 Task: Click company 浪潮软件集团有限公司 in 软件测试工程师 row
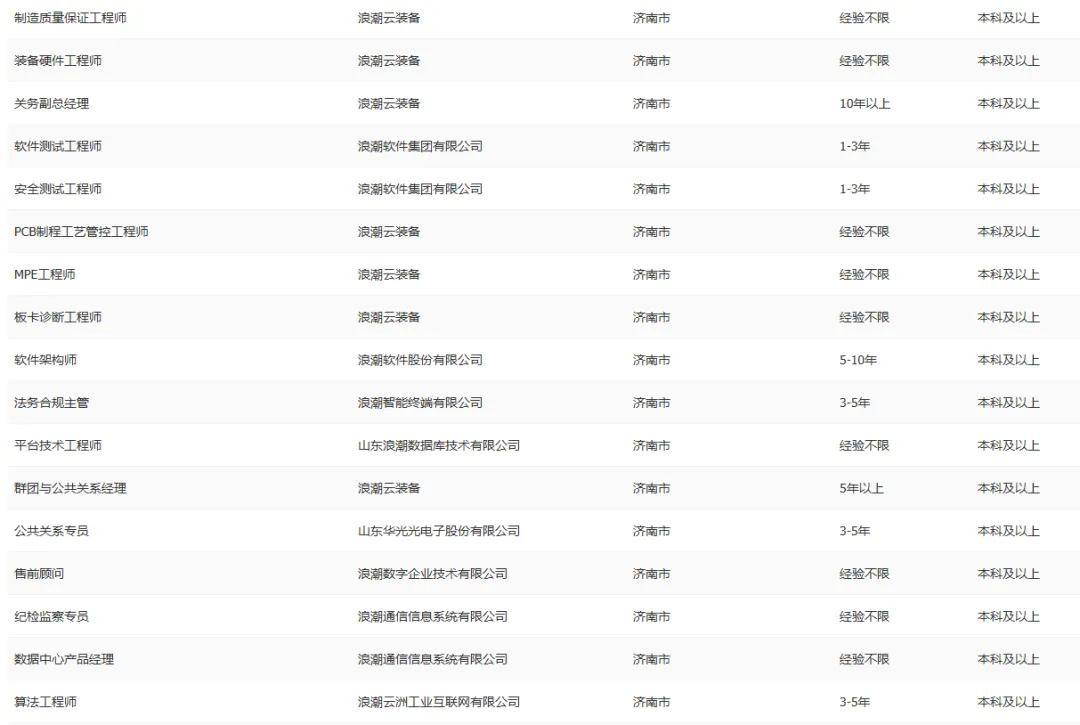(x=420, y=146)
